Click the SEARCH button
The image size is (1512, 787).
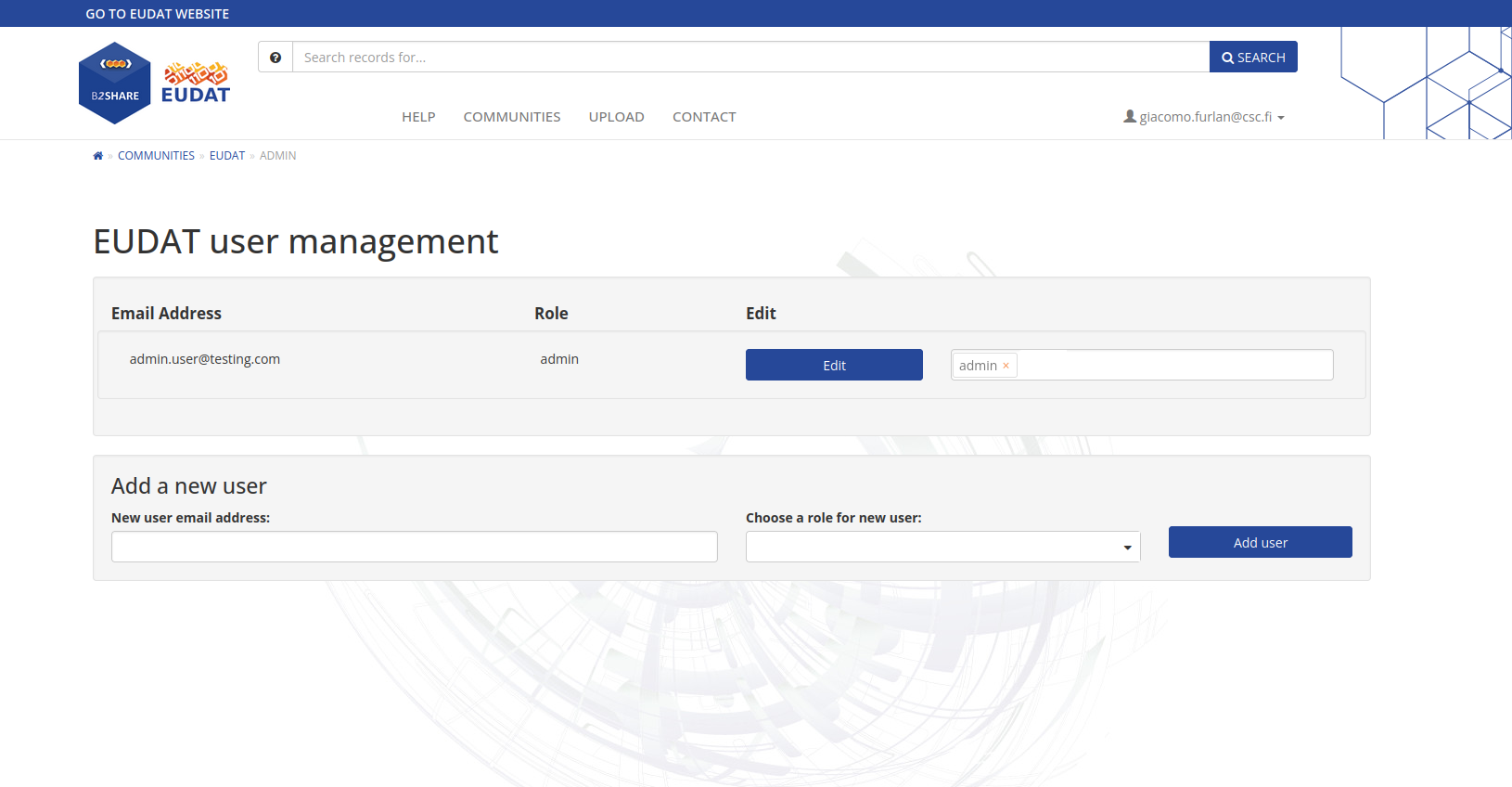point(1253,58)
